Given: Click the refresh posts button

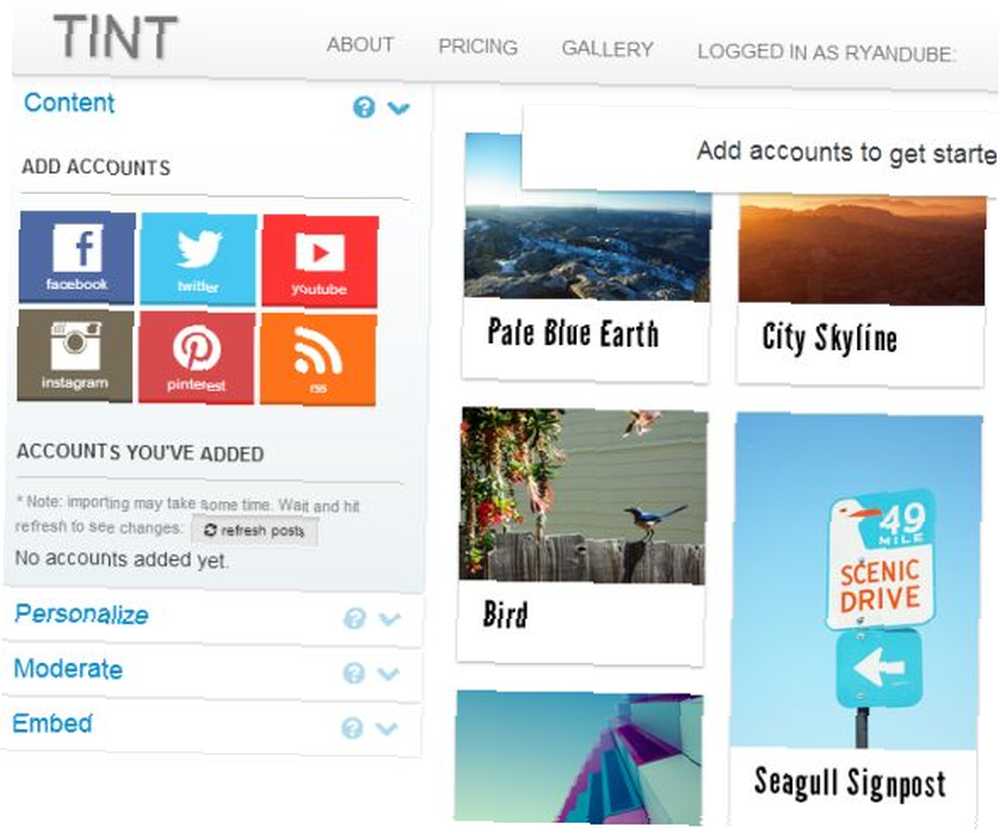Looking at the screenshot, I should [254, 531].
